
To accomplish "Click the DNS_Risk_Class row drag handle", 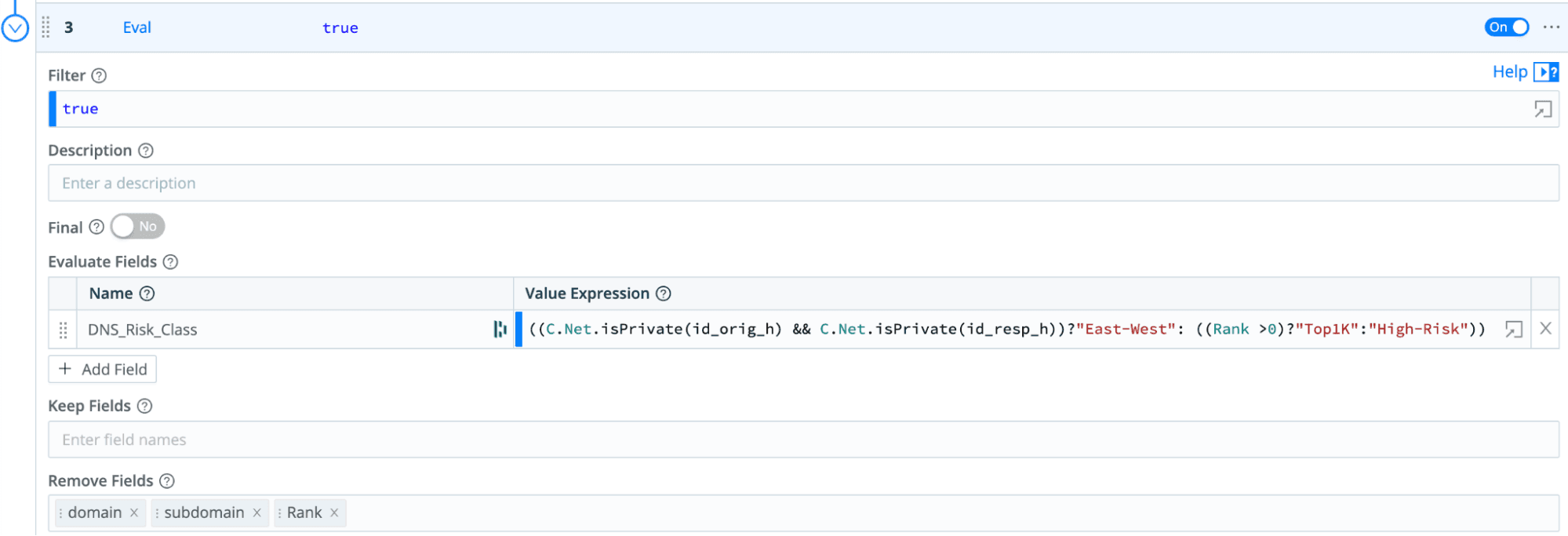I will (x=63, y=330).
